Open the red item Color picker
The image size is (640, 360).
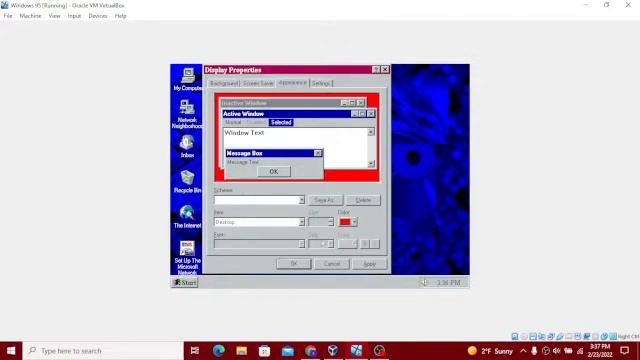[348, 222]
